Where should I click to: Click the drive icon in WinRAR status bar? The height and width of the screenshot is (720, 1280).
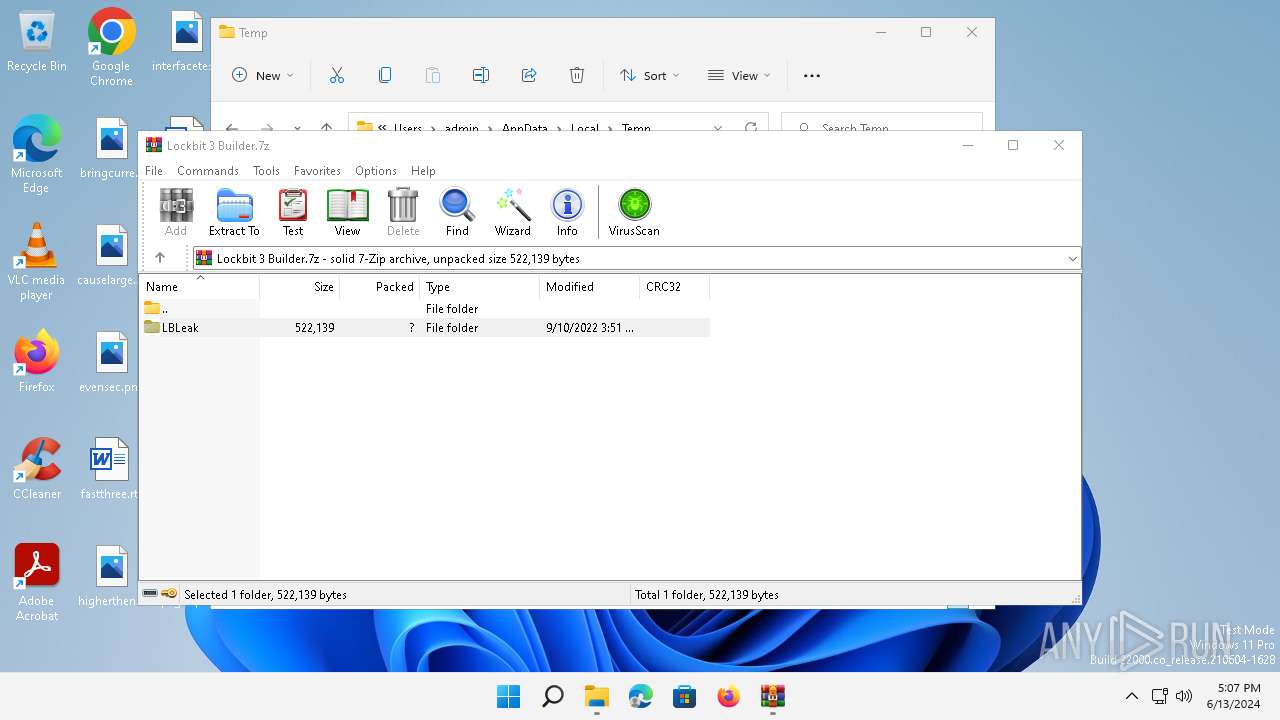(x=150, y=594)
